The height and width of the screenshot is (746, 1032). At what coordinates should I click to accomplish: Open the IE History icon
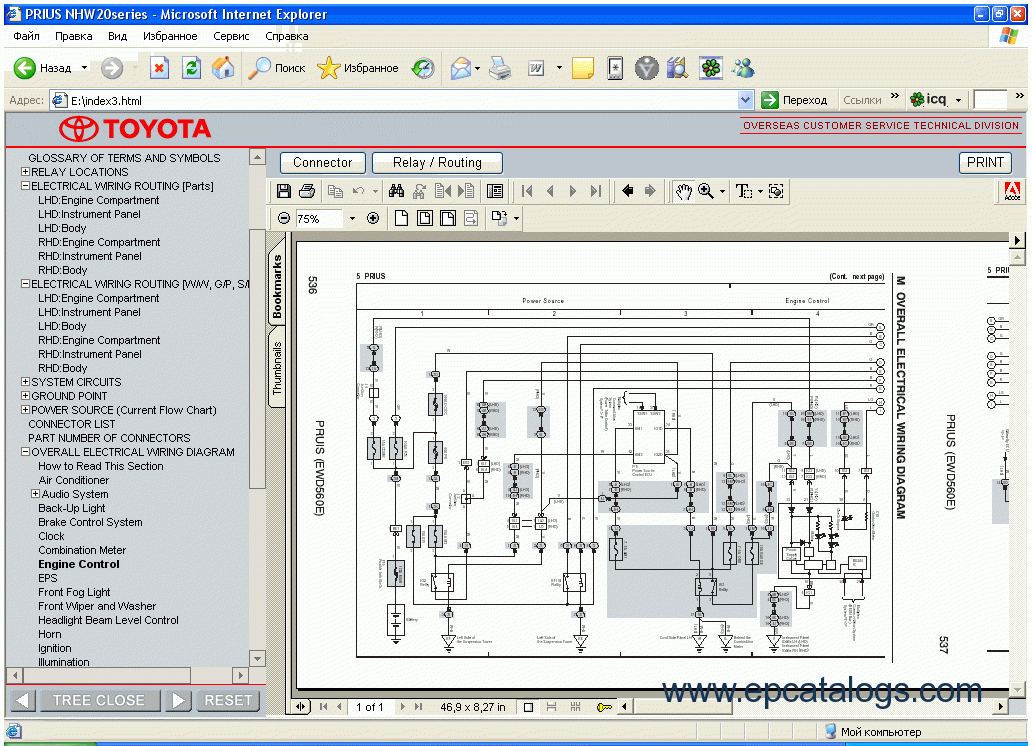423,68
